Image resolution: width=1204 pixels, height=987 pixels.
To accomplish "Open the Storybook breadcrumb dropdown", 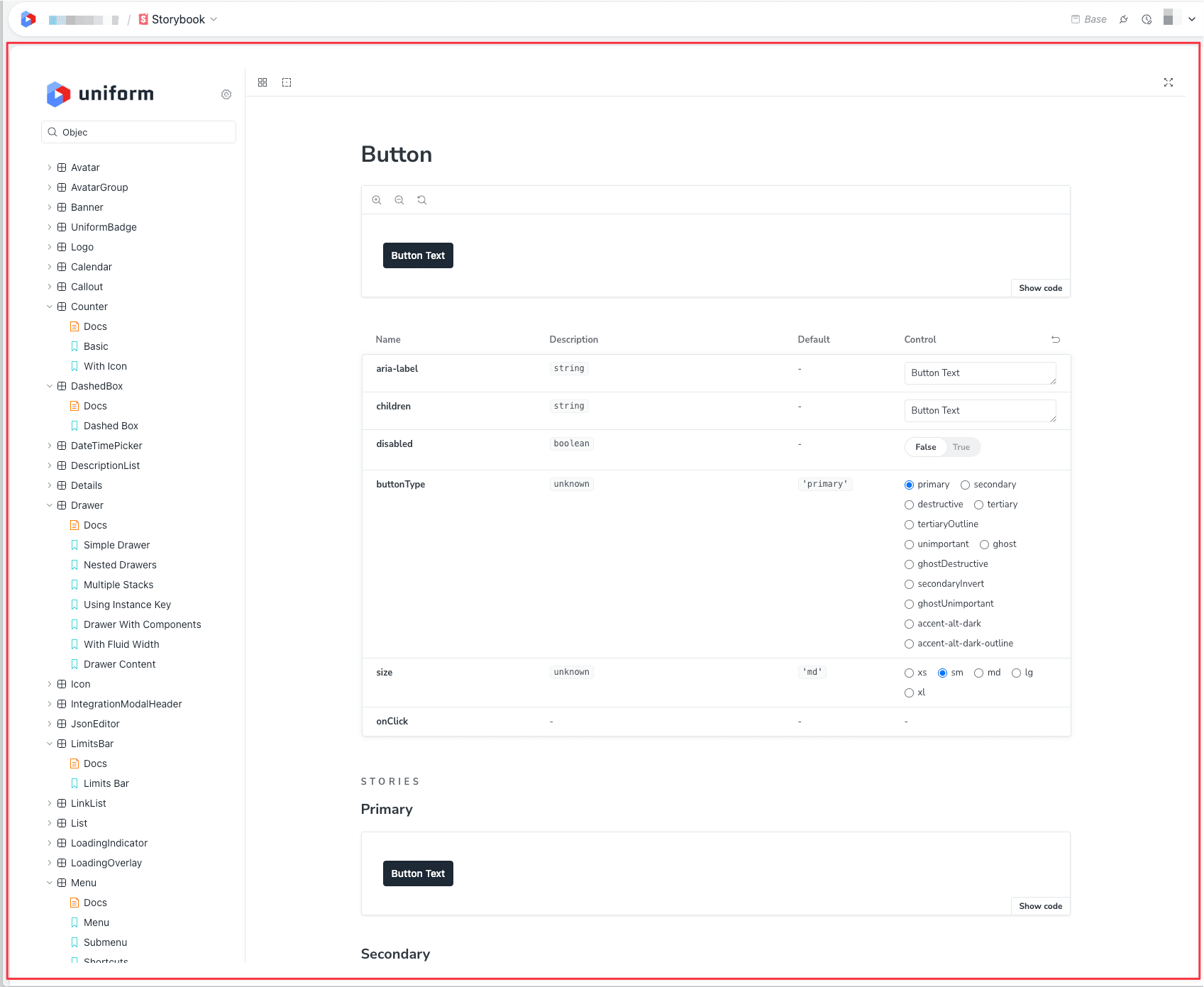I will click(214, 19).
